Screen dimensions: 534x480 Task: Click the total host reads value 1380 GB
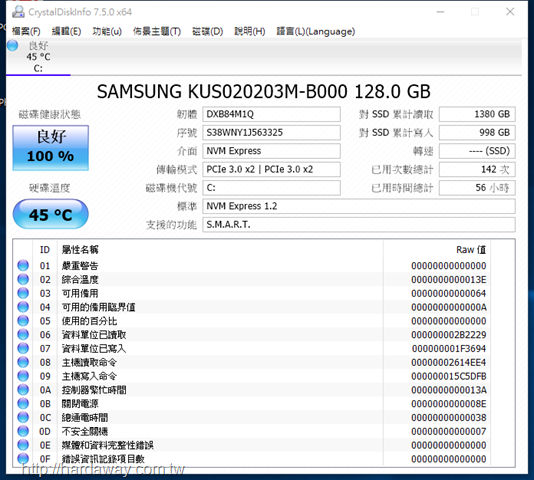(x=477, y=114)
